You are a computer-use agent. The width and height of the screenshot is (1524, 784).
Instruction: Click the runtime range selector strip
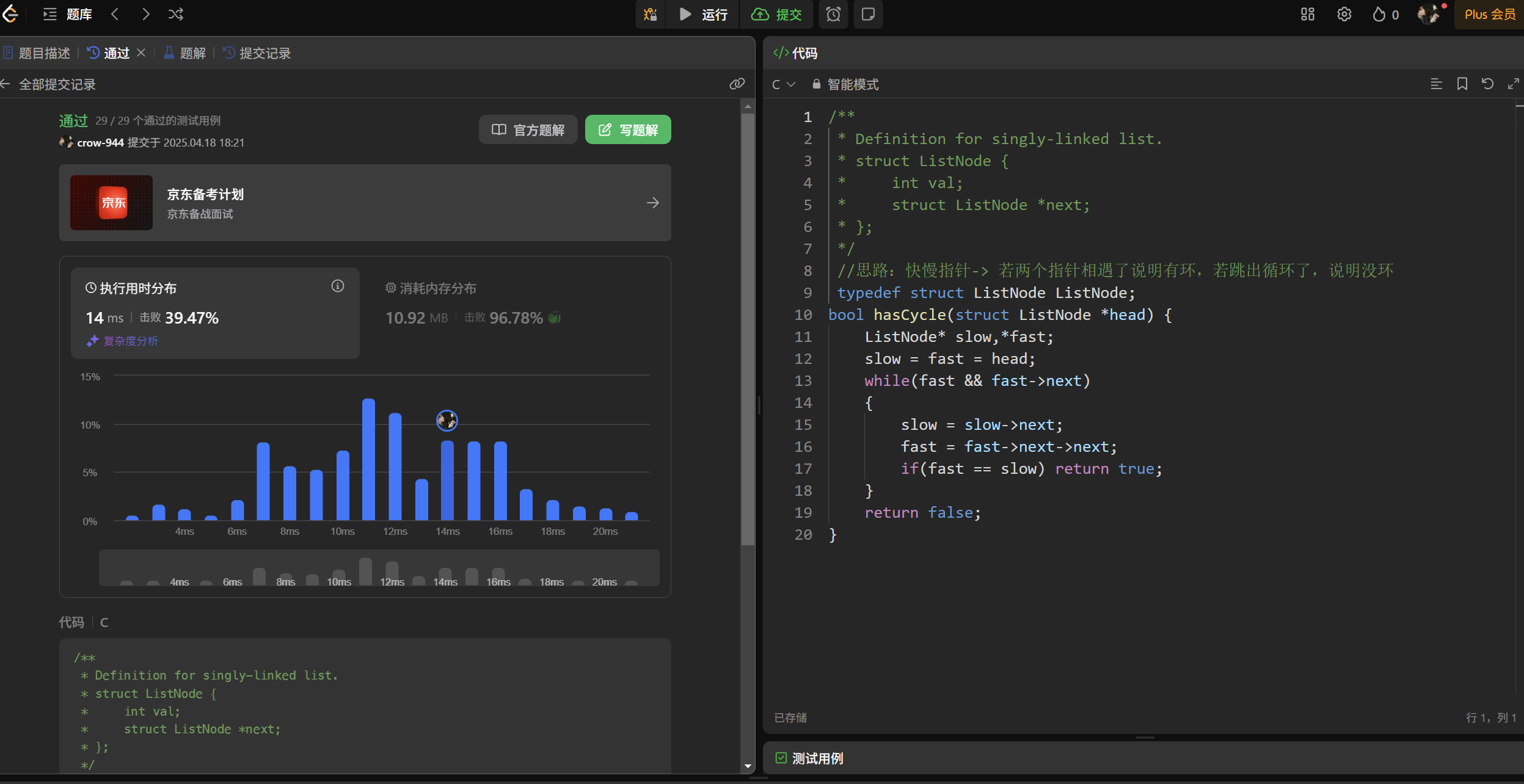pyautogui.click(x=379, y=568)
